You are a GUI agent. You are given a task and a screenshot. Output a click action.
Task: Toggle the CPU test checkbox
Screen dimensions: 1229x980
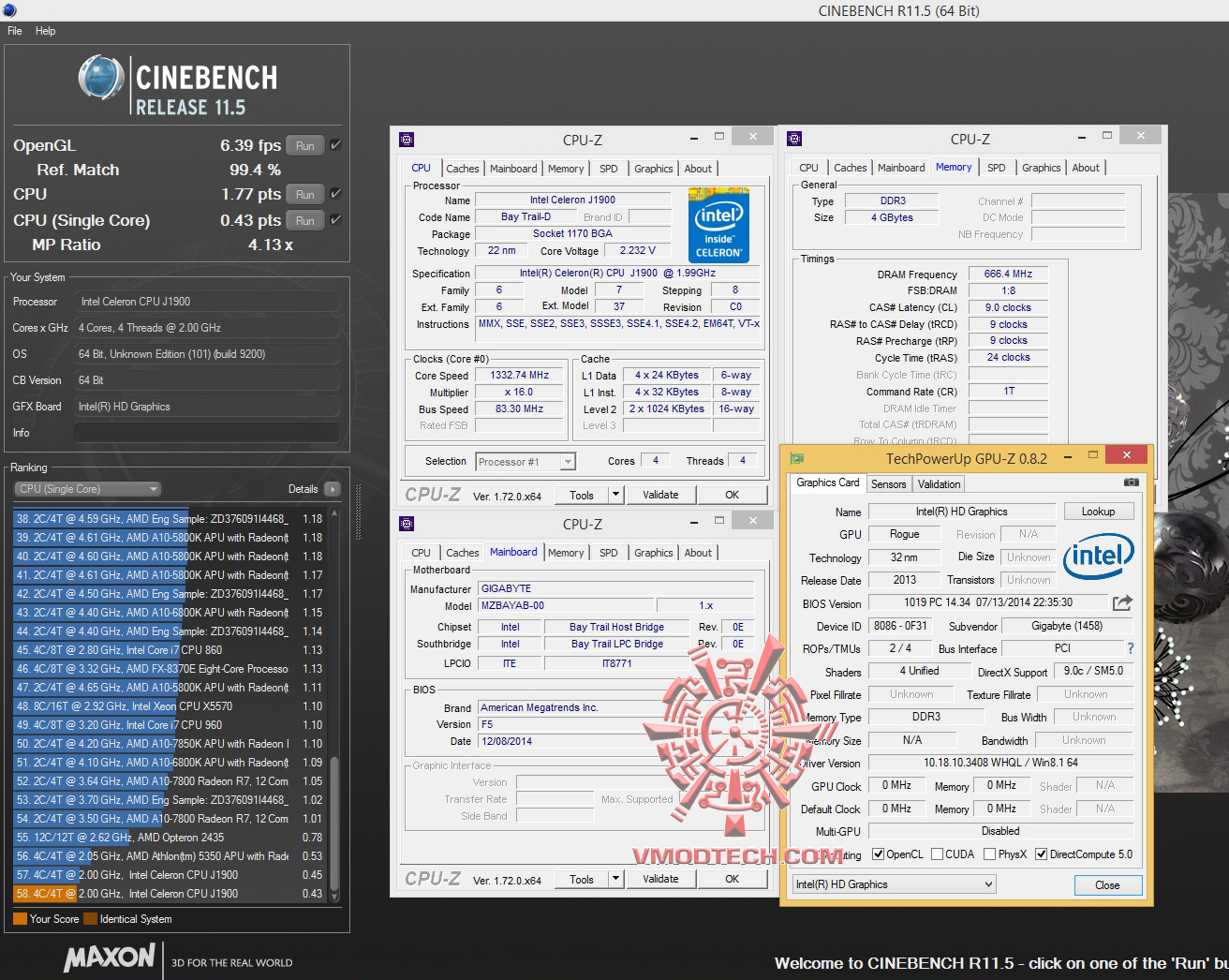tap(335, 194)
